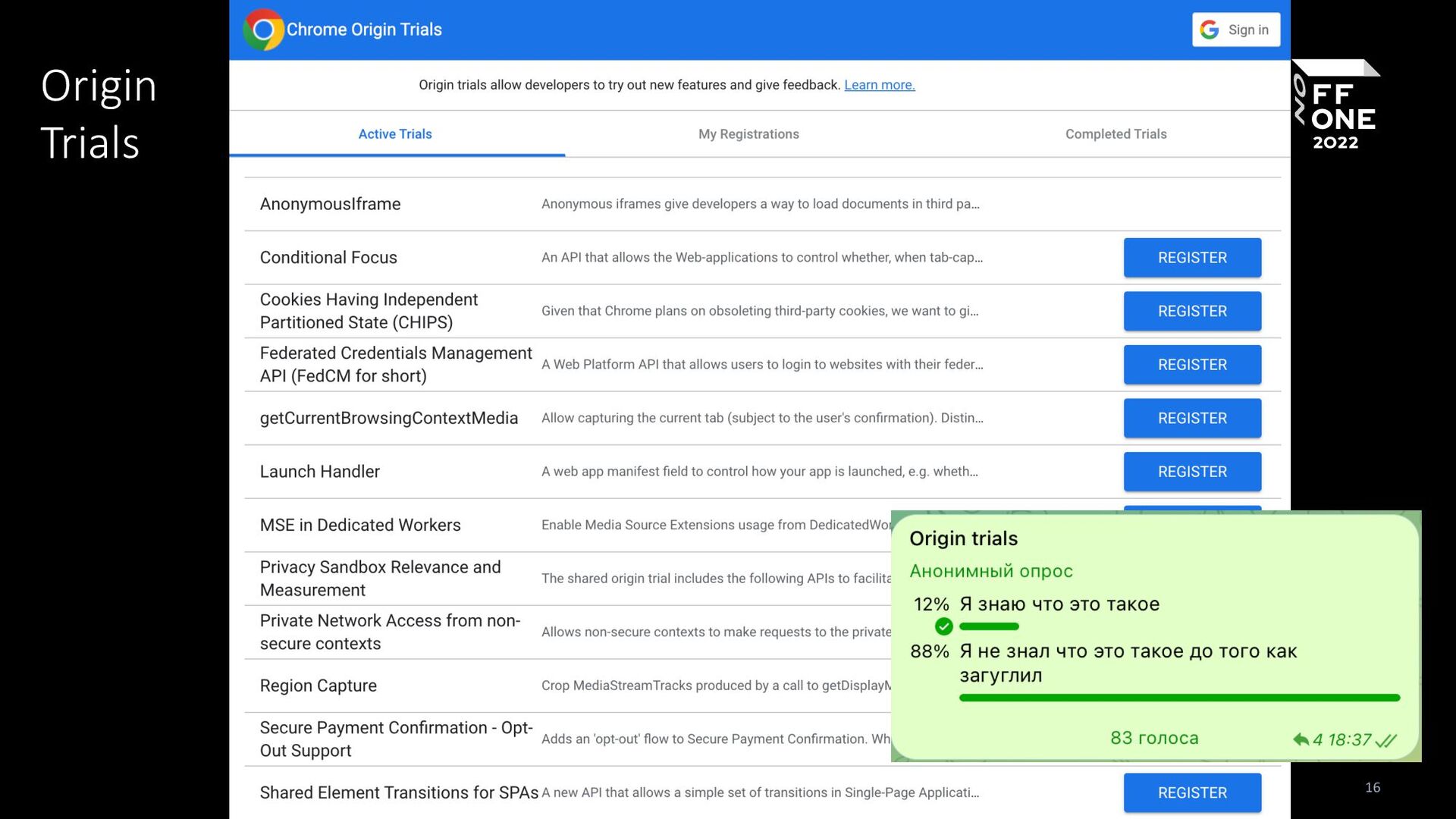
Task: Click 'Crop MediaStreamTracks' description
Action: pos(716,686)
